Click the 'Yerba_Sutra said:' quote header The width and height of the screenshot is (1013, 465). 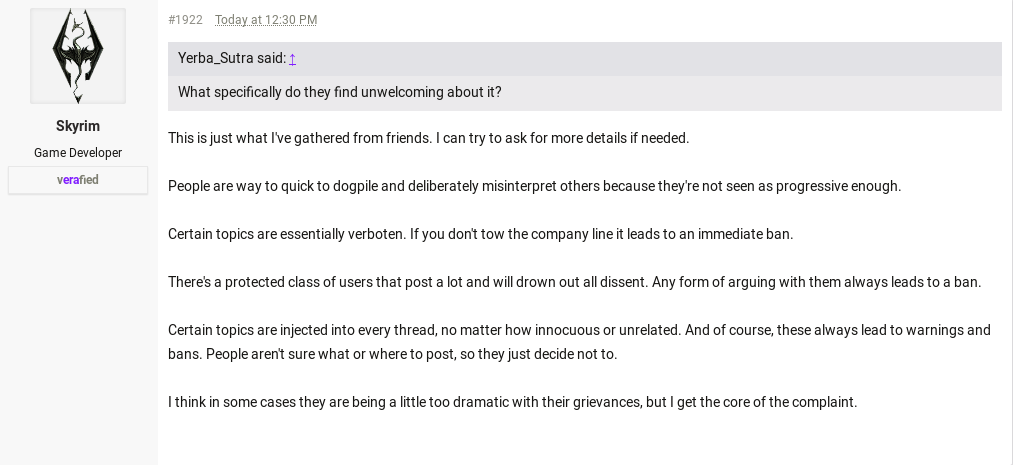[232, 58]
